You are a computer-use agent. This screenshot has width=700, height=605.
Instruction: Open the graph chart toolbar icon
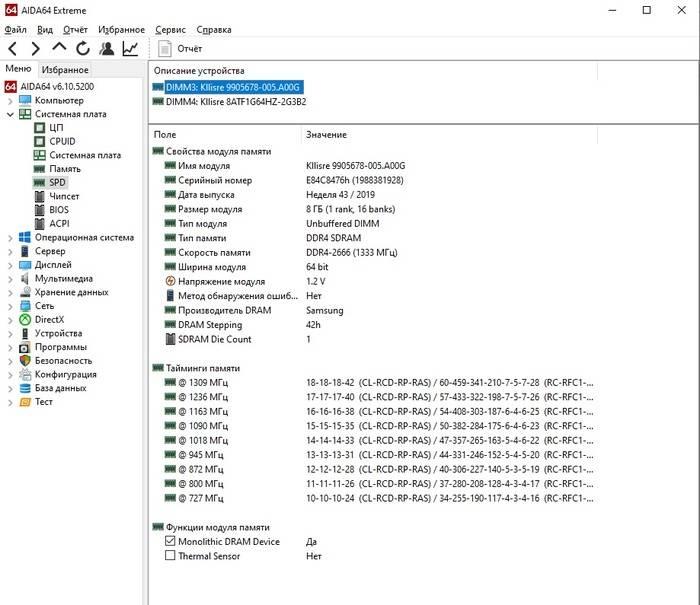(x=130, y=48)
